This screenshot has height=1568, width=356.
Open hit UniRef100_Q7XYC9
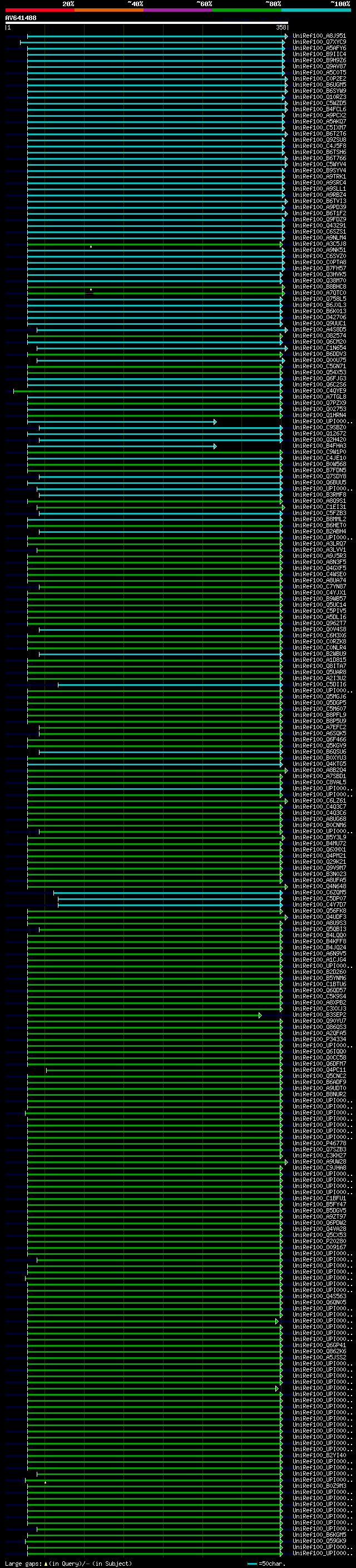pyautogui.click(x=319, y=42)
